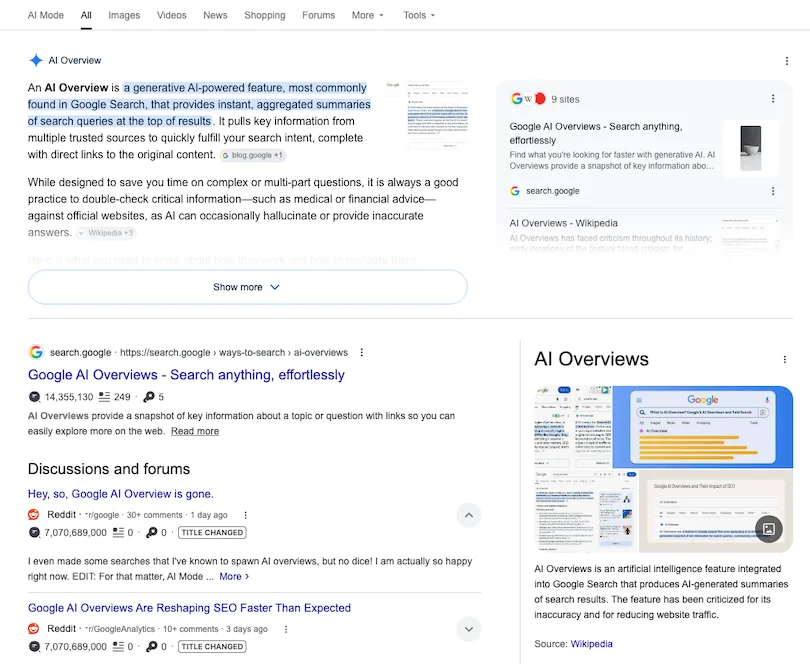Go to the Forums tab
Viewport: 810px width, 664px height.
point(318,15)
